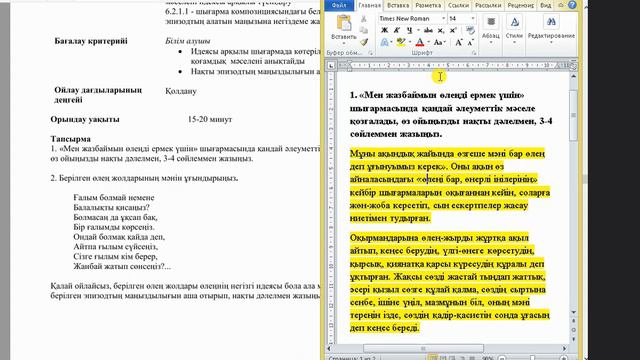Click horizontal scrollbar right arrow

tap(564, 349)
